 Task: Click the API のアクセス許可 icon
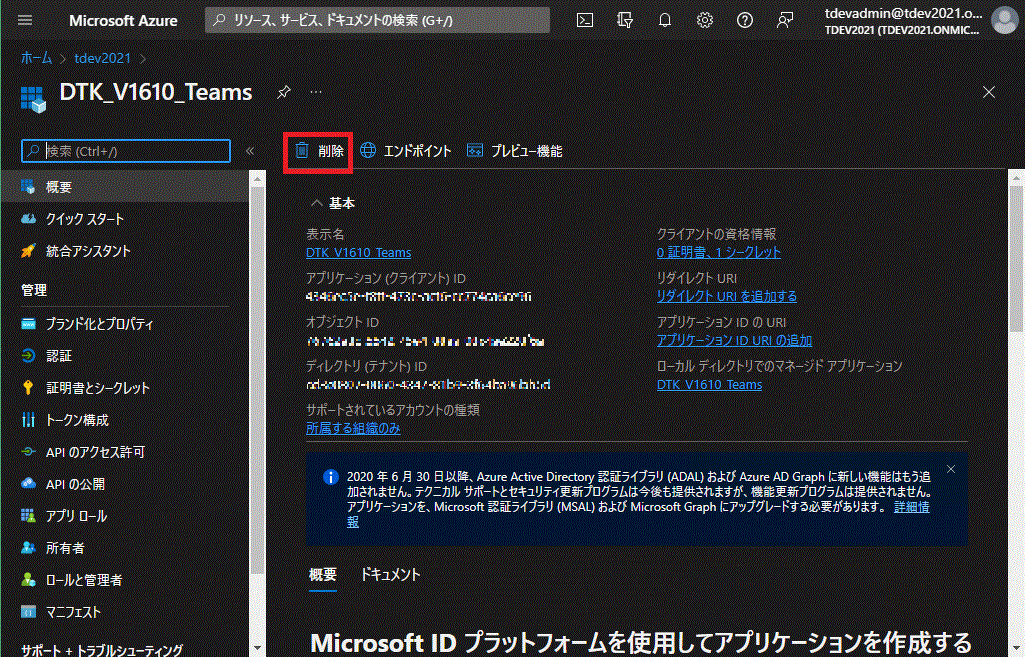pyautogui.click(x=28, y=452)
